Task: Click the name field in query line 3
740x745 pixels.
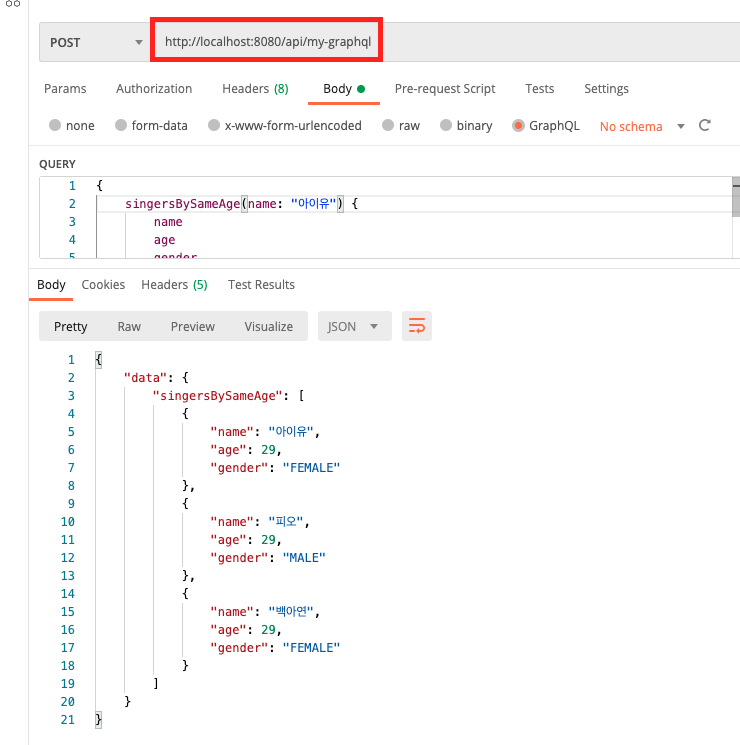Action: coord(168,222)
